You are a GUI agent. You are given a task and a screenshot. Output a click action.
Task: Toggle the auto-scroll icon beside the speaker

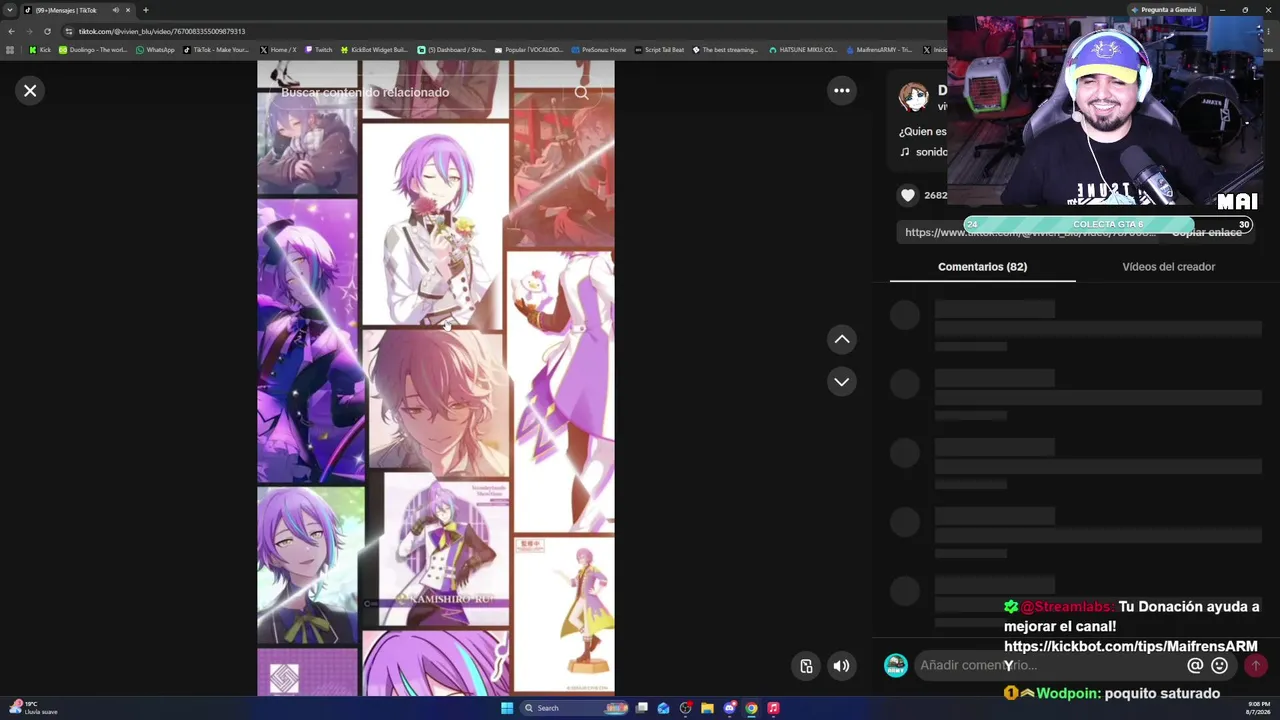pyautogui.click(x=807, y=666)
